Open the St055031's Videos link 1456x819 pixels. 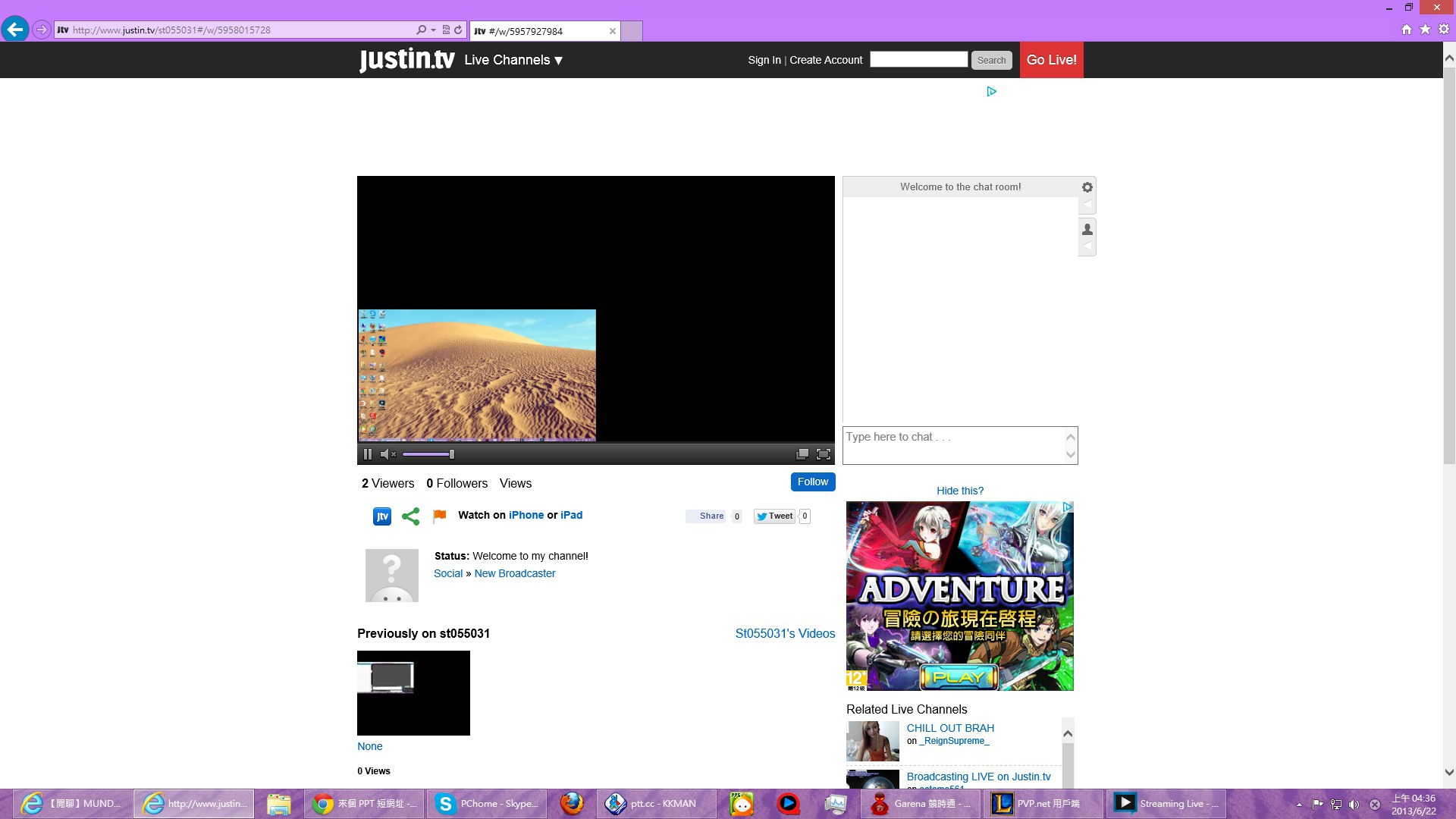coord(785,633)
